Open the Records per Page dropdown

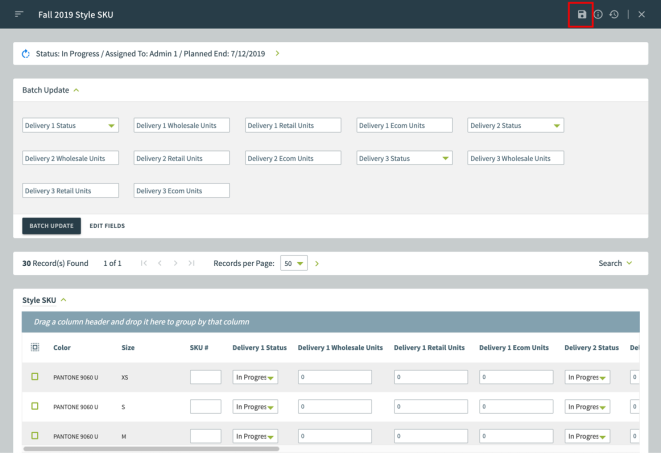click(x=293, y=262)
